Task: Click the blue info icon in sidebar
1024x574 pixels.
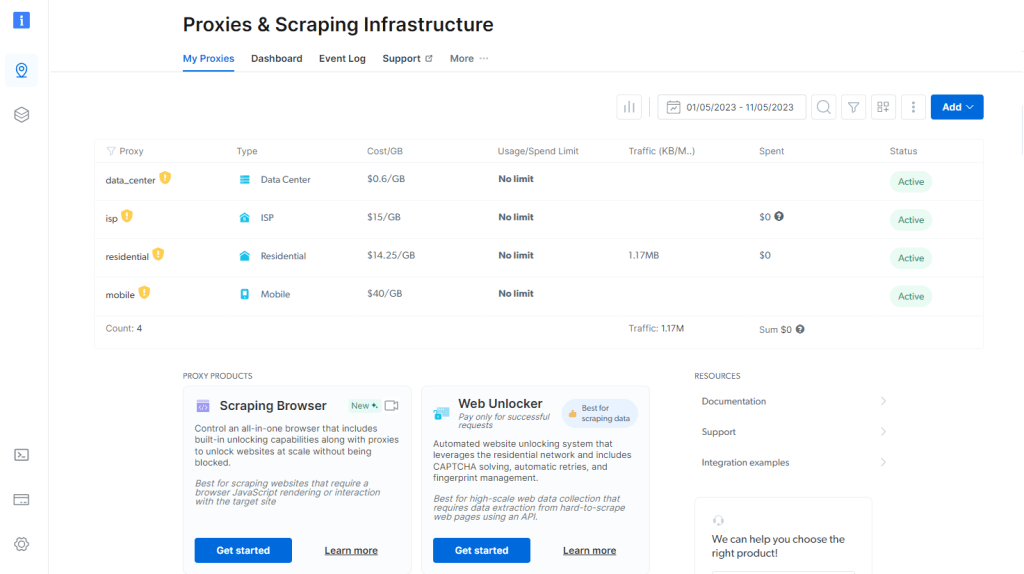Action: coord(22,20)
